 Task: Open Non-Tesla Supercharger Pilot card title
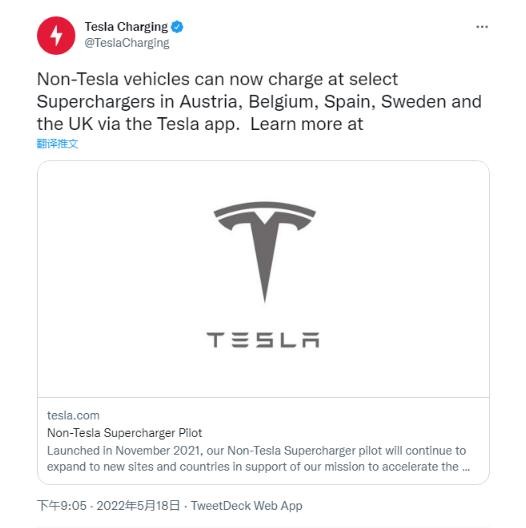[125, 433]
